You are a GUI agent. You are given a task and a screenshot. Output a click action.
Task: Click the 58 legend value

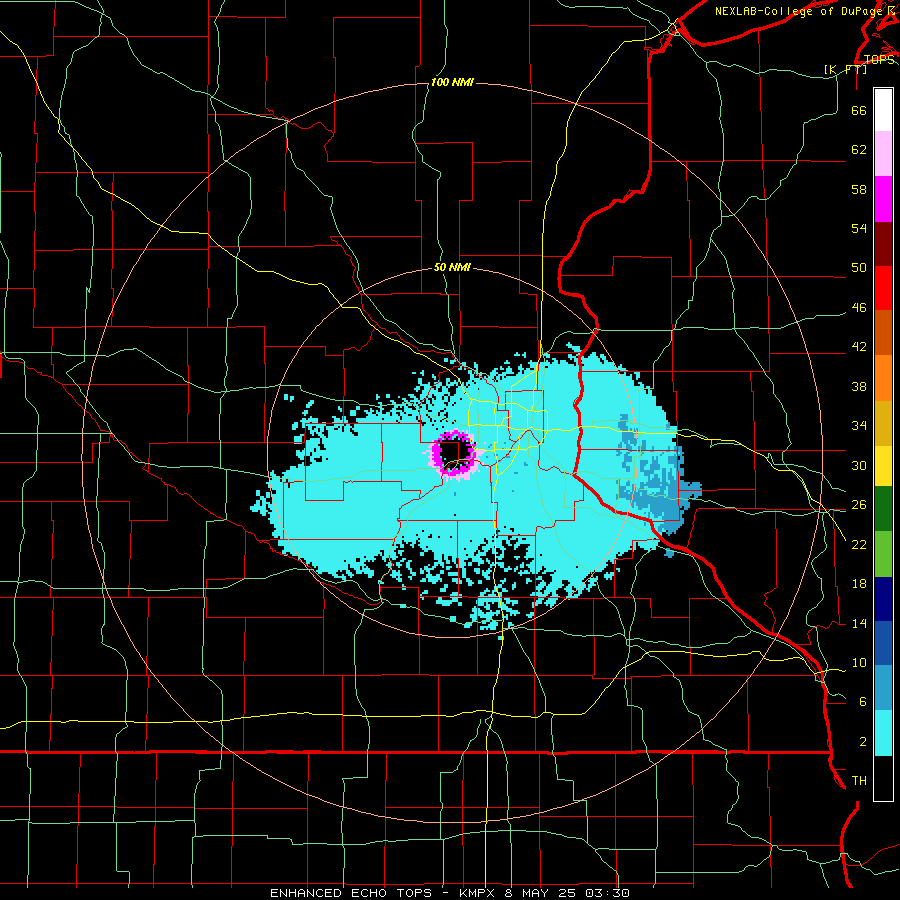click(x=859, y=189)
